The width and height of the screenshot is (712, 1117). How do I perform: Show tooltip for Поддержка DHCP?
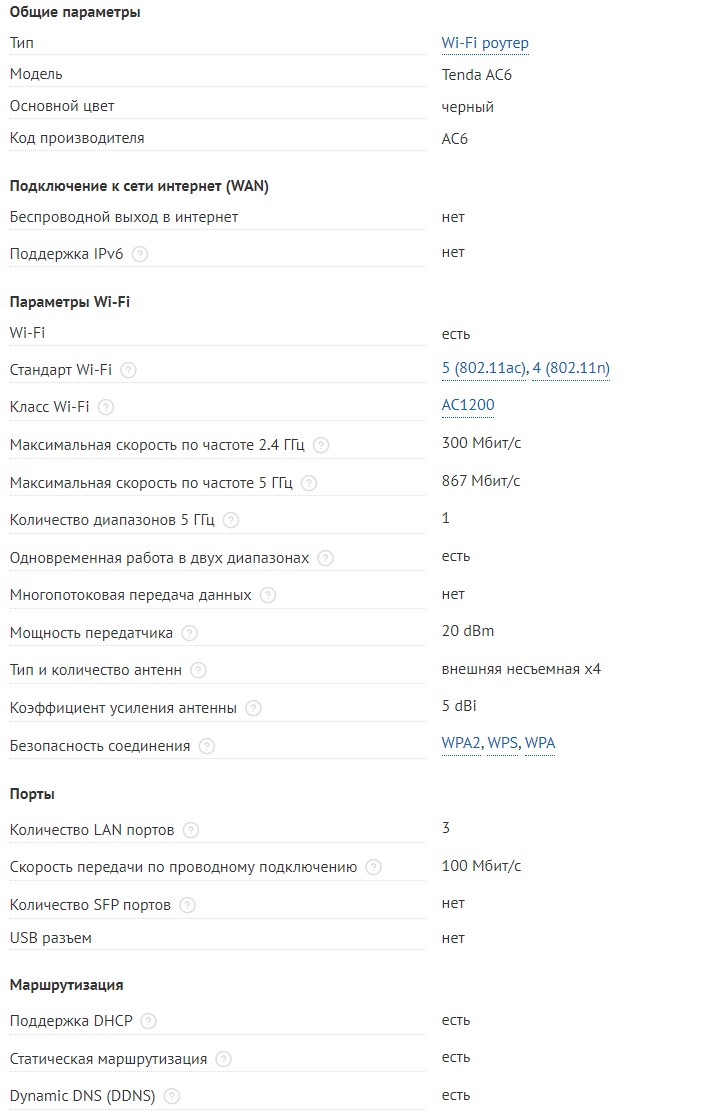pos(148,1022)
